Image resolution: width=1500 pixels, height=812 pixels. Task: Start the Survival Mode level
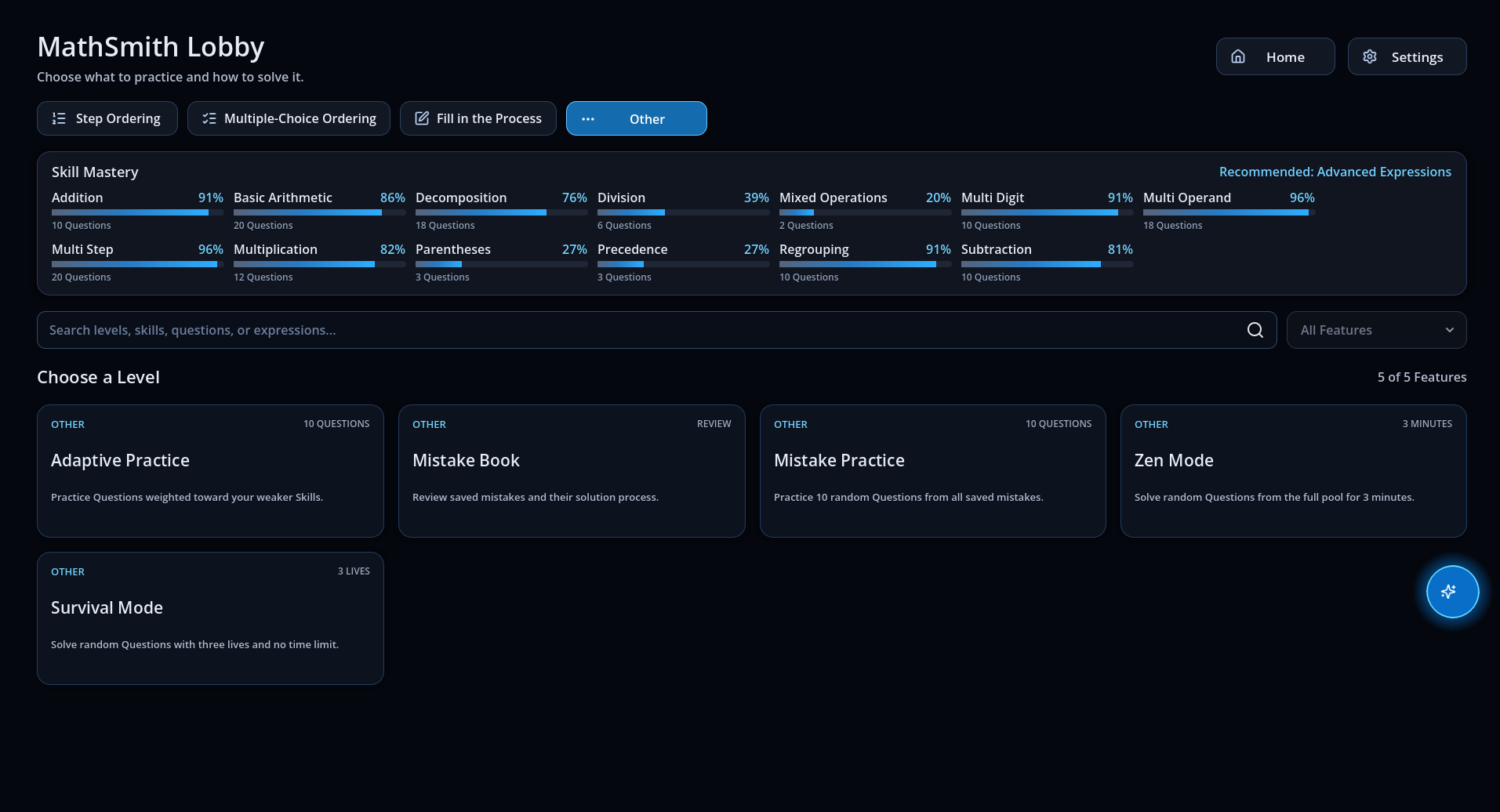(x=210, y=618)
